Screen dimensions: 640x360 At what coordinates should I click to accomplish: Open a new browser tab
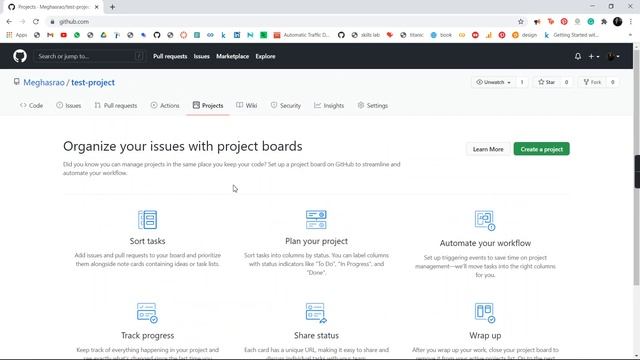[x=112, y=7]
